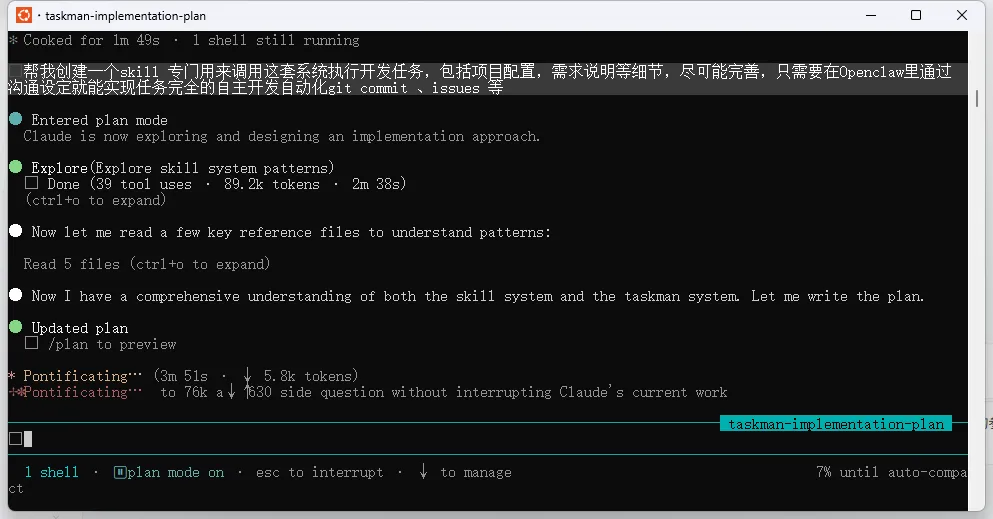Click the Ubuntu icon in the title bar
This screenshot has height=519, width=993.
24,15
